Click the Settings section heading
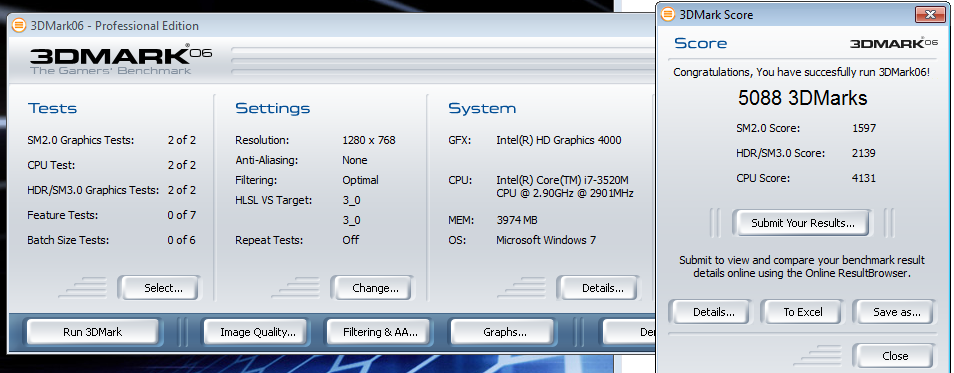Viewport: 954px width, 373px height. [x=273, y=108]
